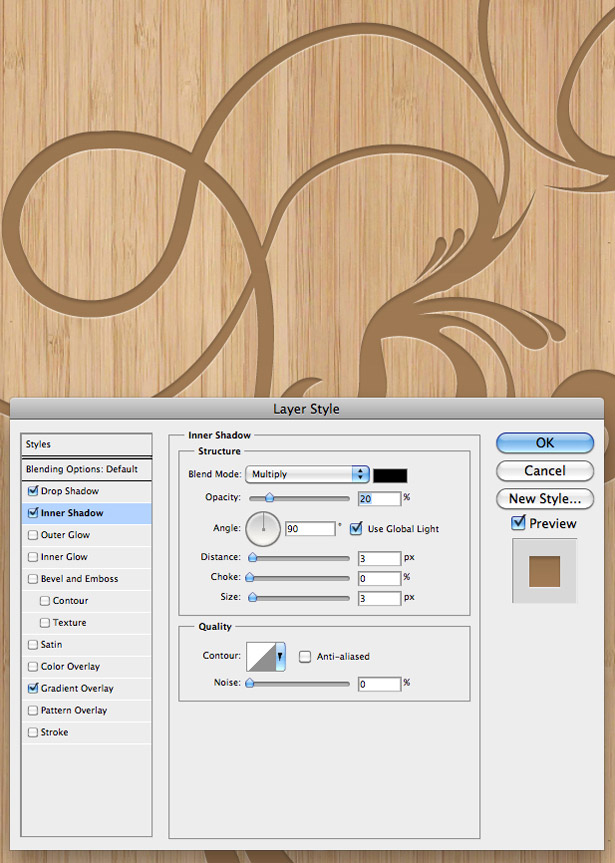Open the Blend Mode Multiply dropdown
This screenshot has width=615, height=863.
307,474
